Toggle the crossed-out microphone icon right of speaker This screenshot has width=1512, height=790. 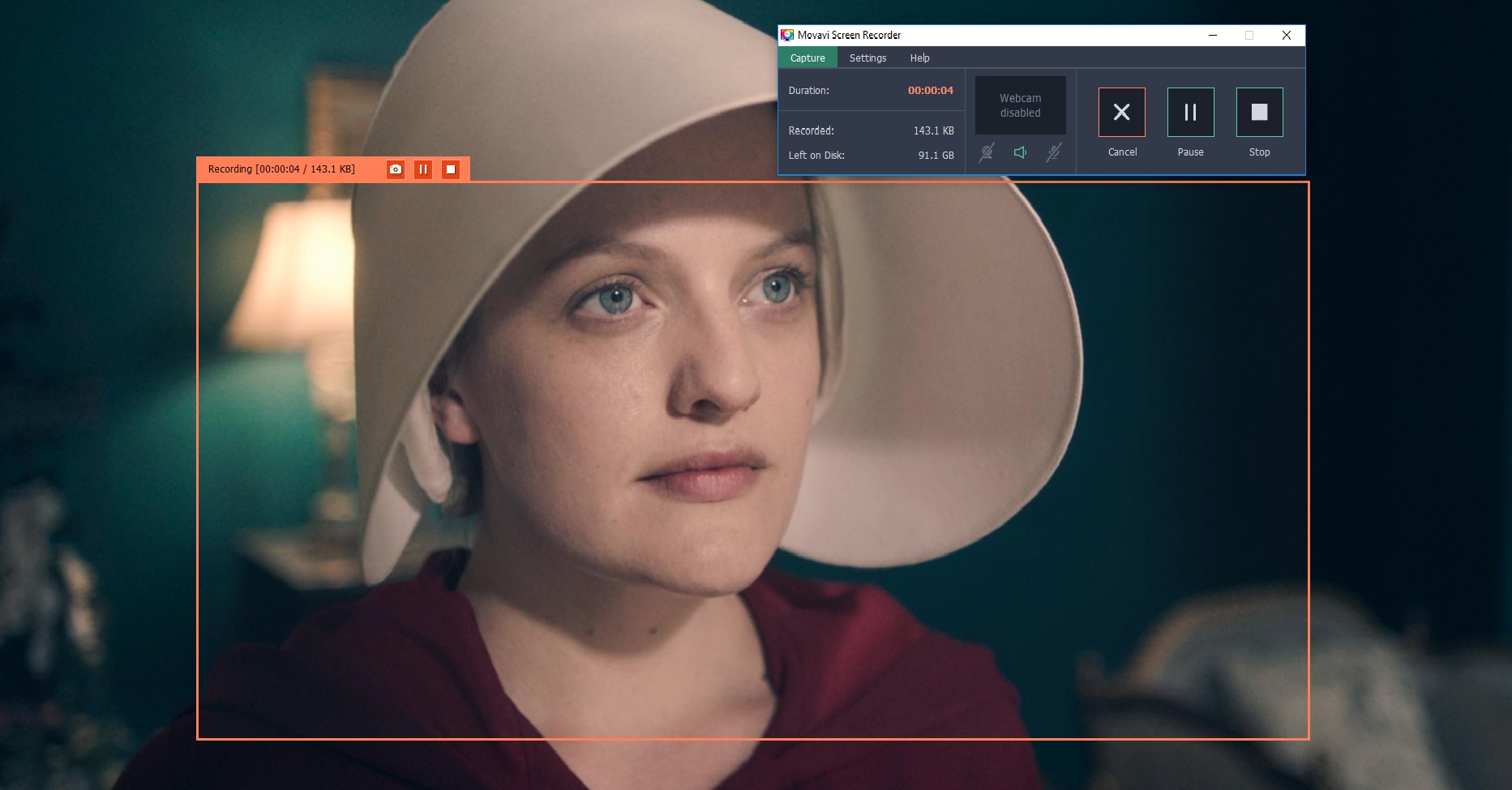click(1053, 152)
